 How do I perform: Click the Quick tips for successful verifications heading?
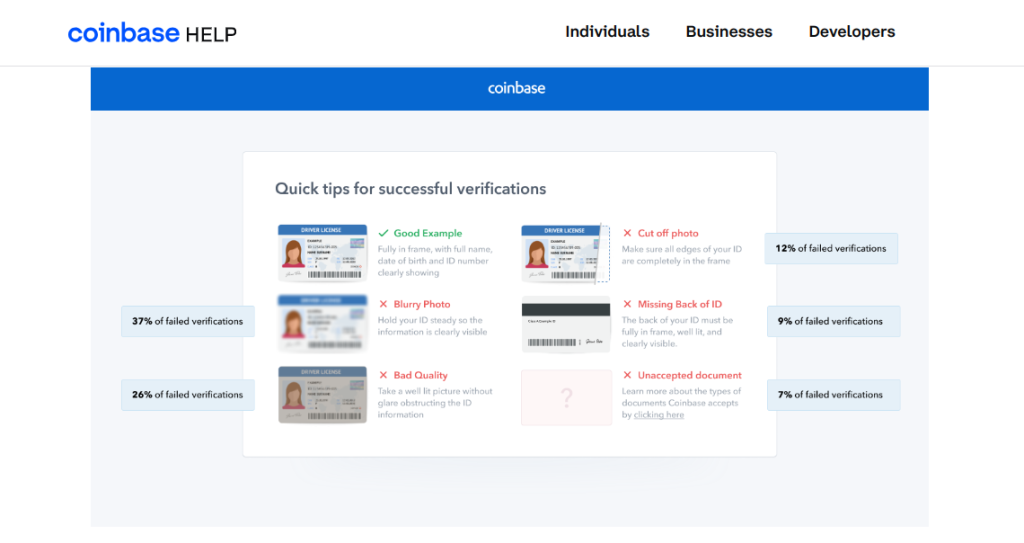click(410, 188)
